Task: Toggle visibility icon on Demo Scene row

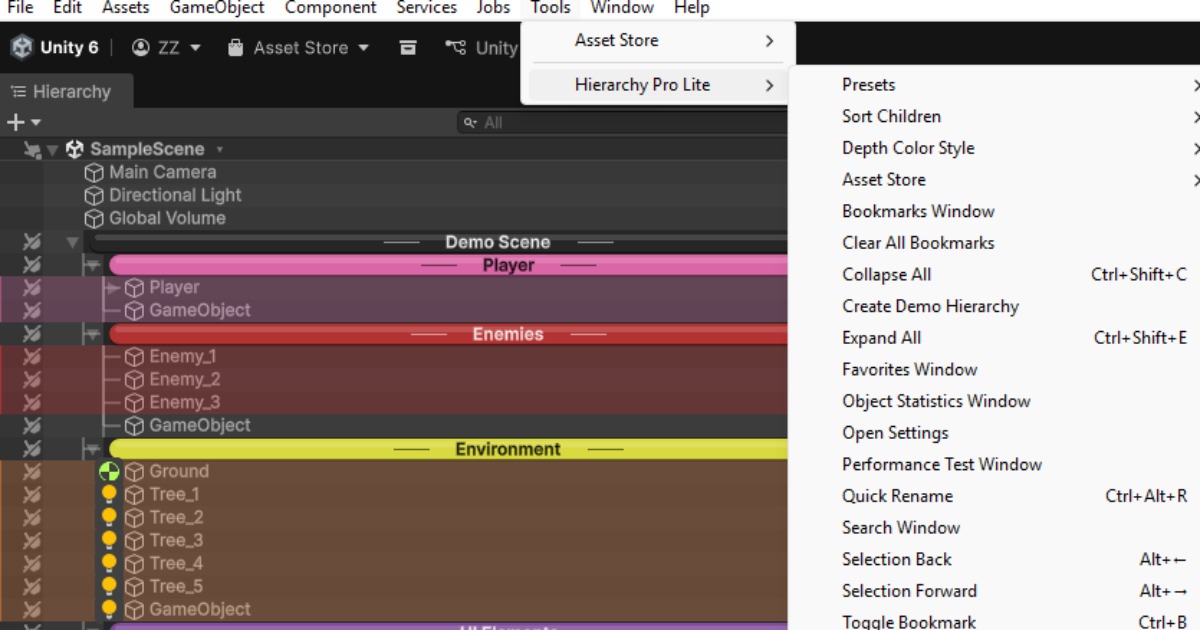Action: click(32, 242)
